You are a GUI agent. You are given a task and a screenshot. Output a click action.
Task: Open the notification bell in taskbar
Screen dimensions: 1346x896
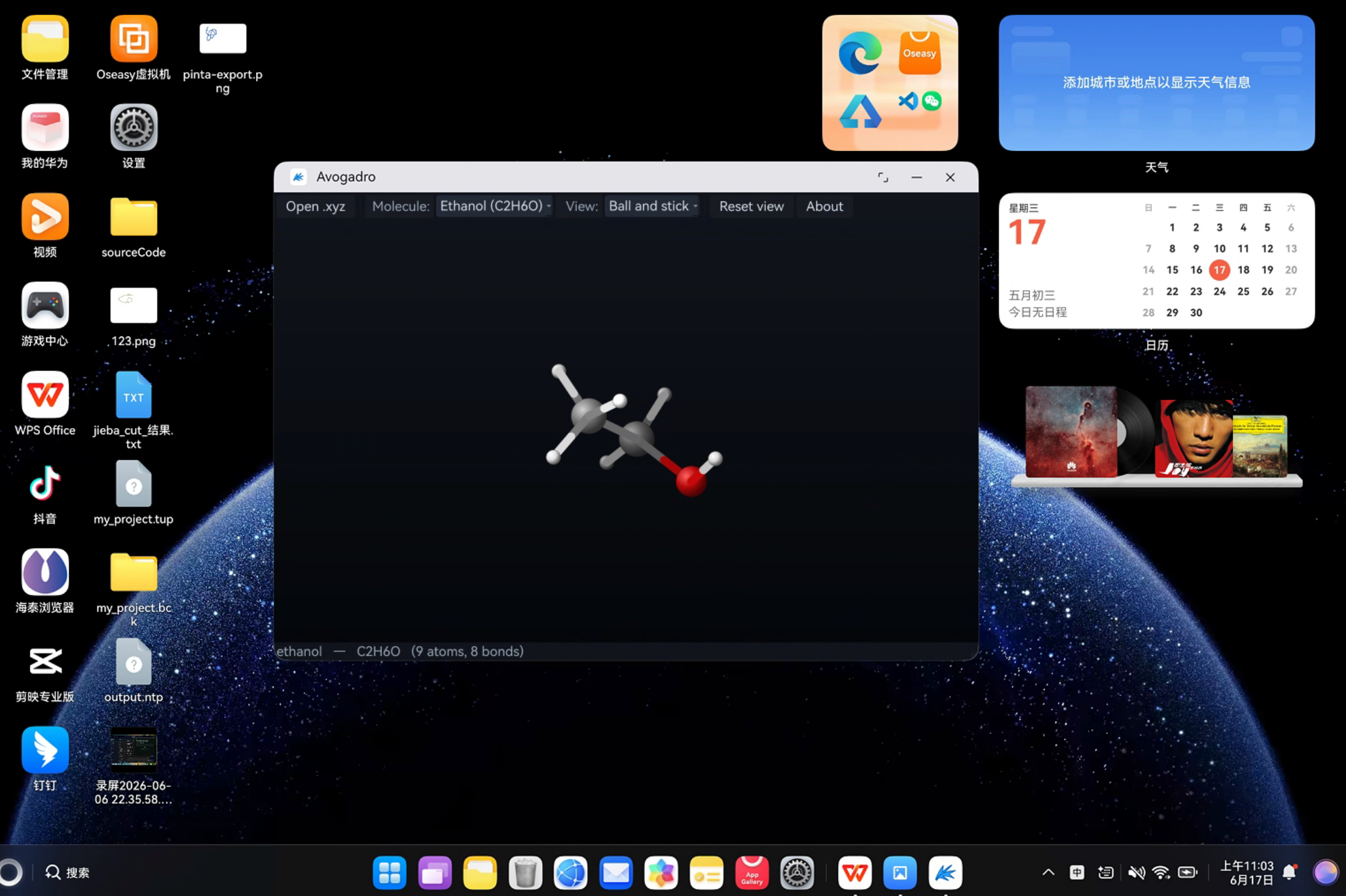click(1290, 872)
